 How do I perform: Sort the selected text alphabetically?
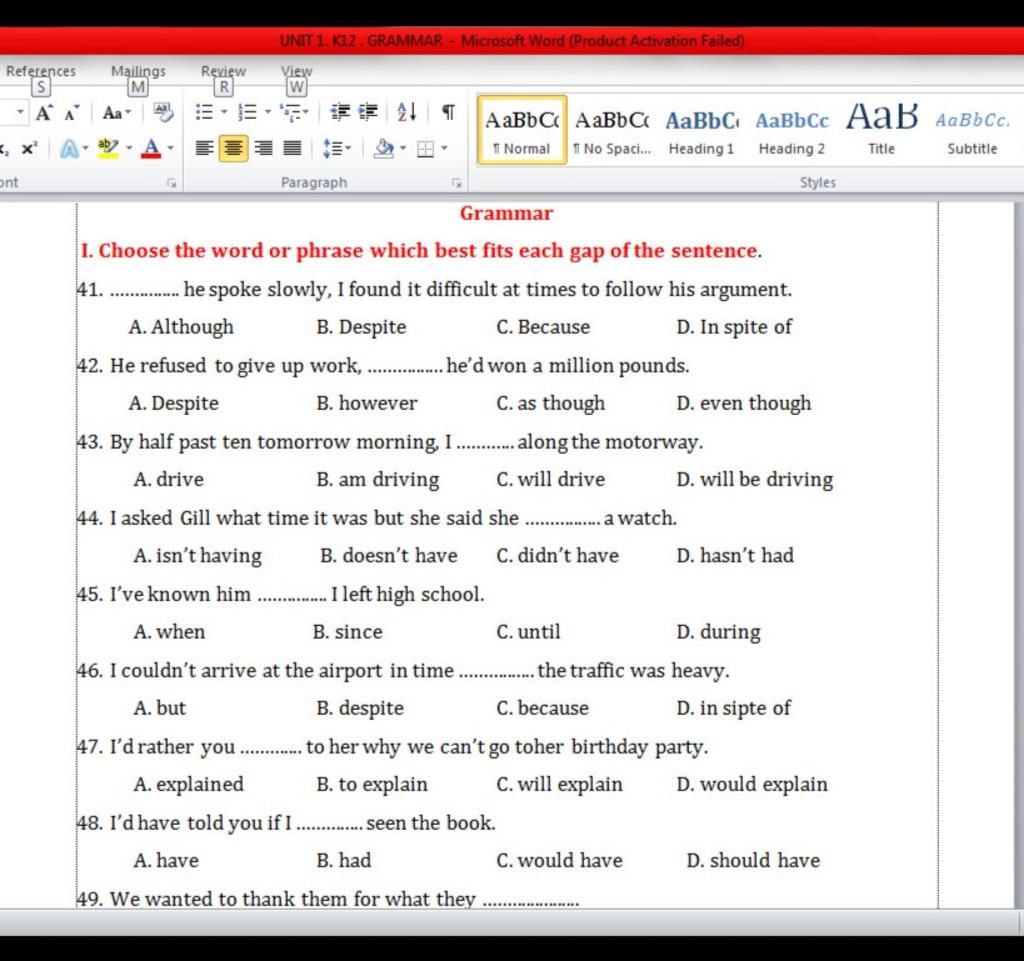[x=407, y=112]
